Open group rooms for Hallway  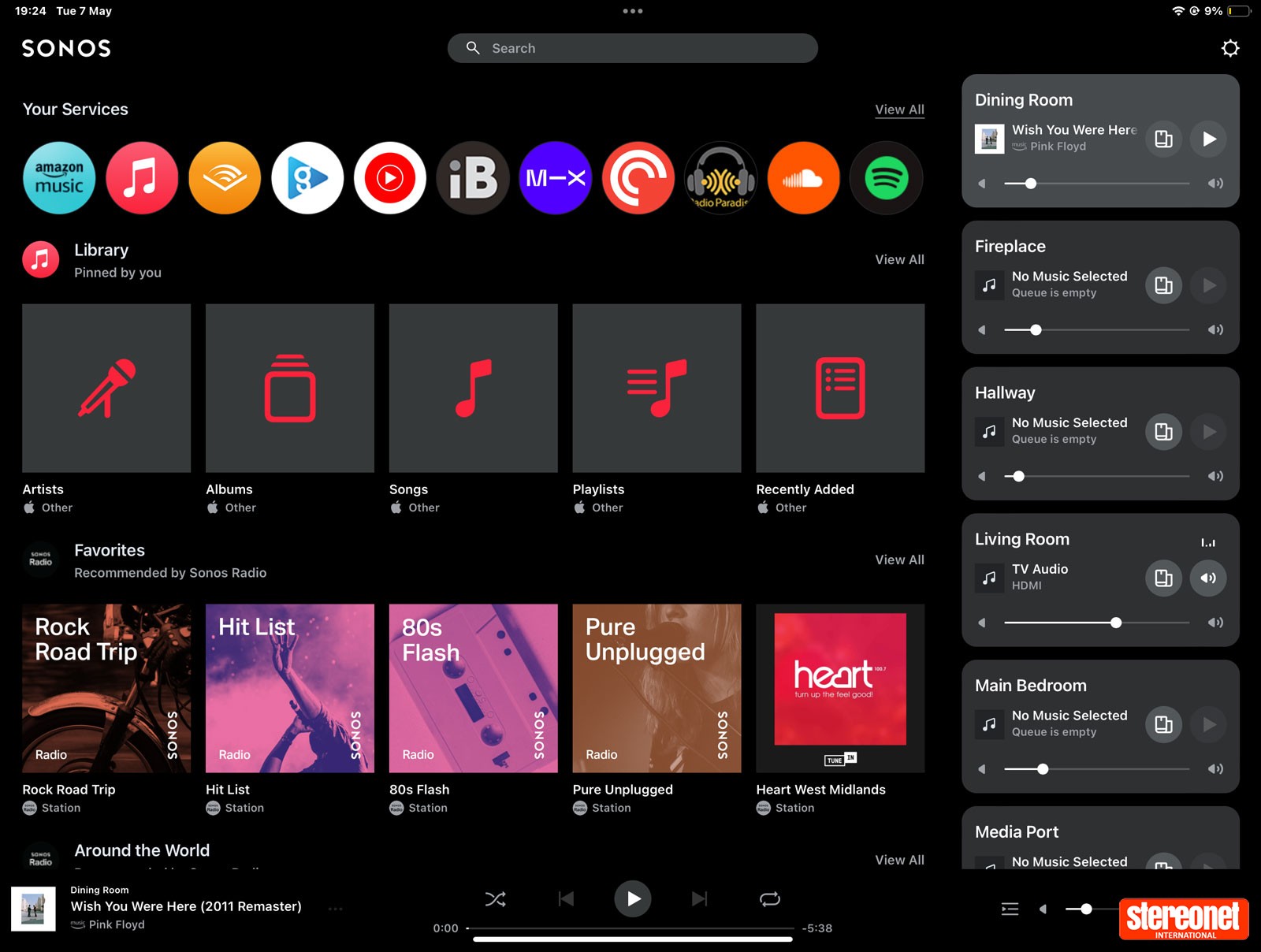click(1163, 432)
